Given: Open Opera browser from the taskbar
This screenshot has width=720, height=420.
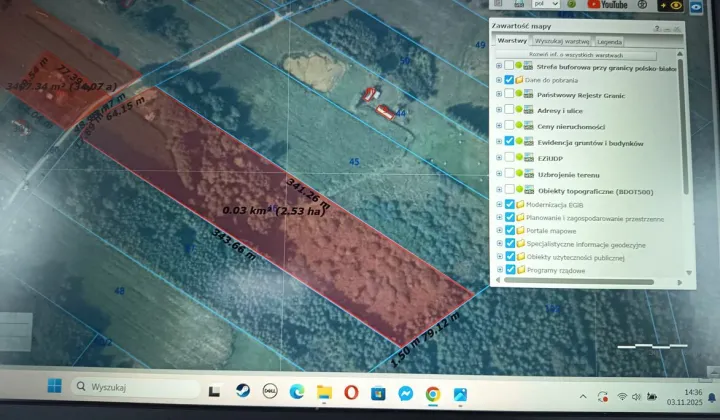Looking at the screenshot, I should (351, 393).
